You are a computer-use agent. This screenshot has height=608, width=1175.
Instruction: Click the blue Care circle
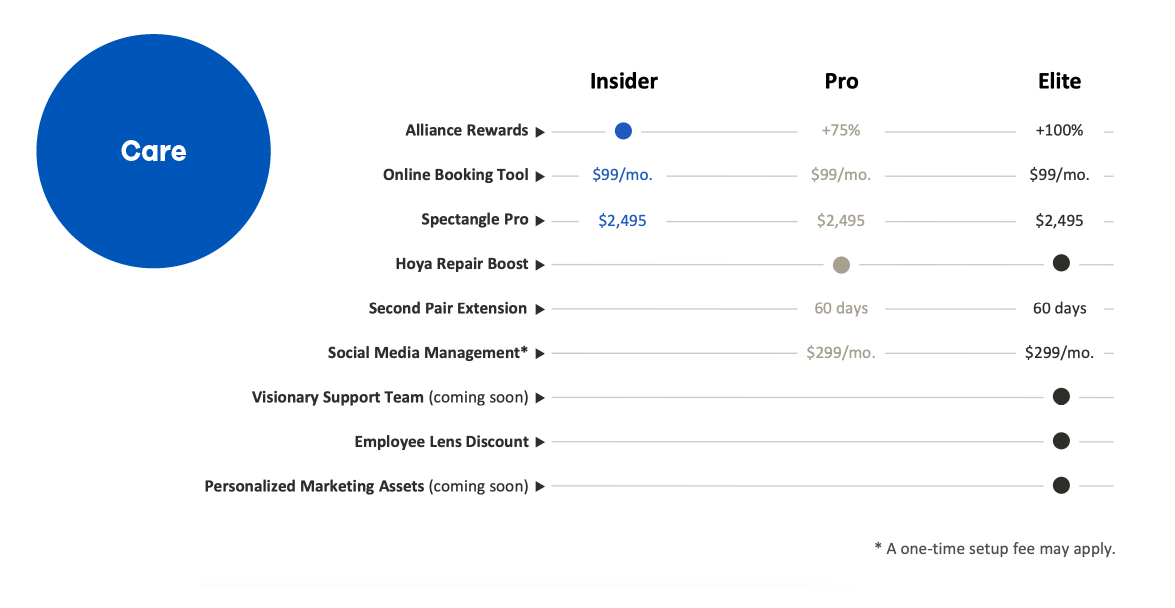pos(154,151)
